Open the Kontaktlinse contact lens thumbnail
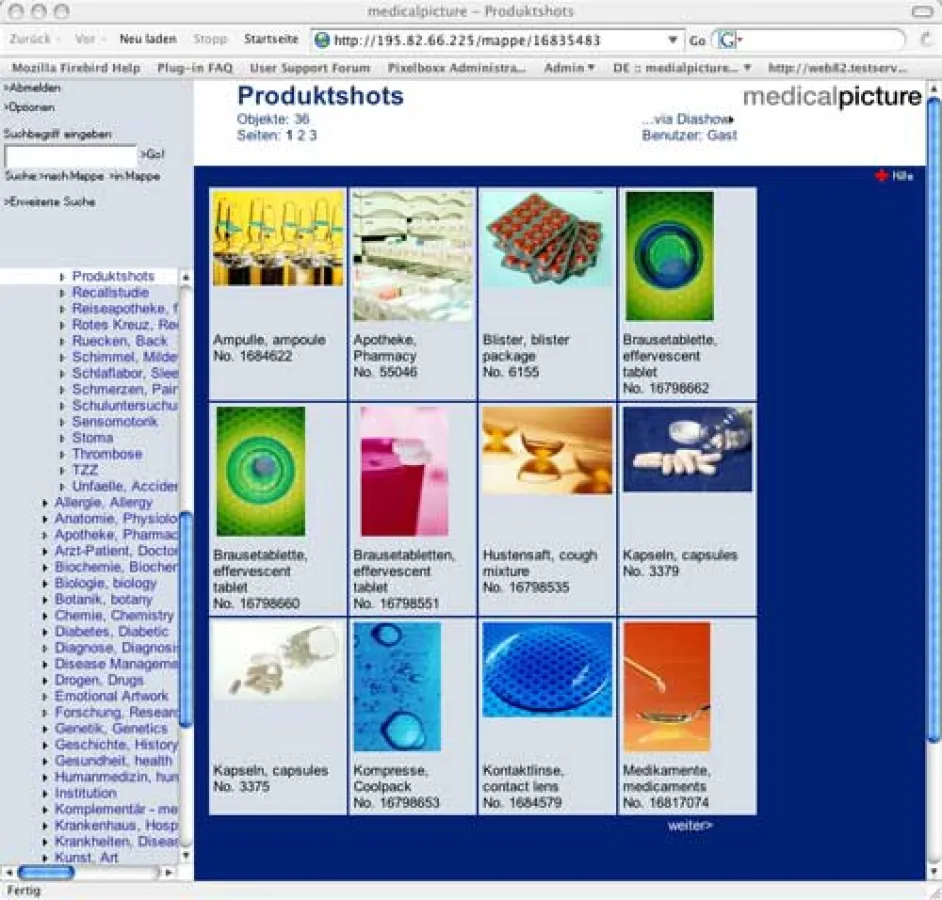This screenshot has width=942, height=900. 547,669
